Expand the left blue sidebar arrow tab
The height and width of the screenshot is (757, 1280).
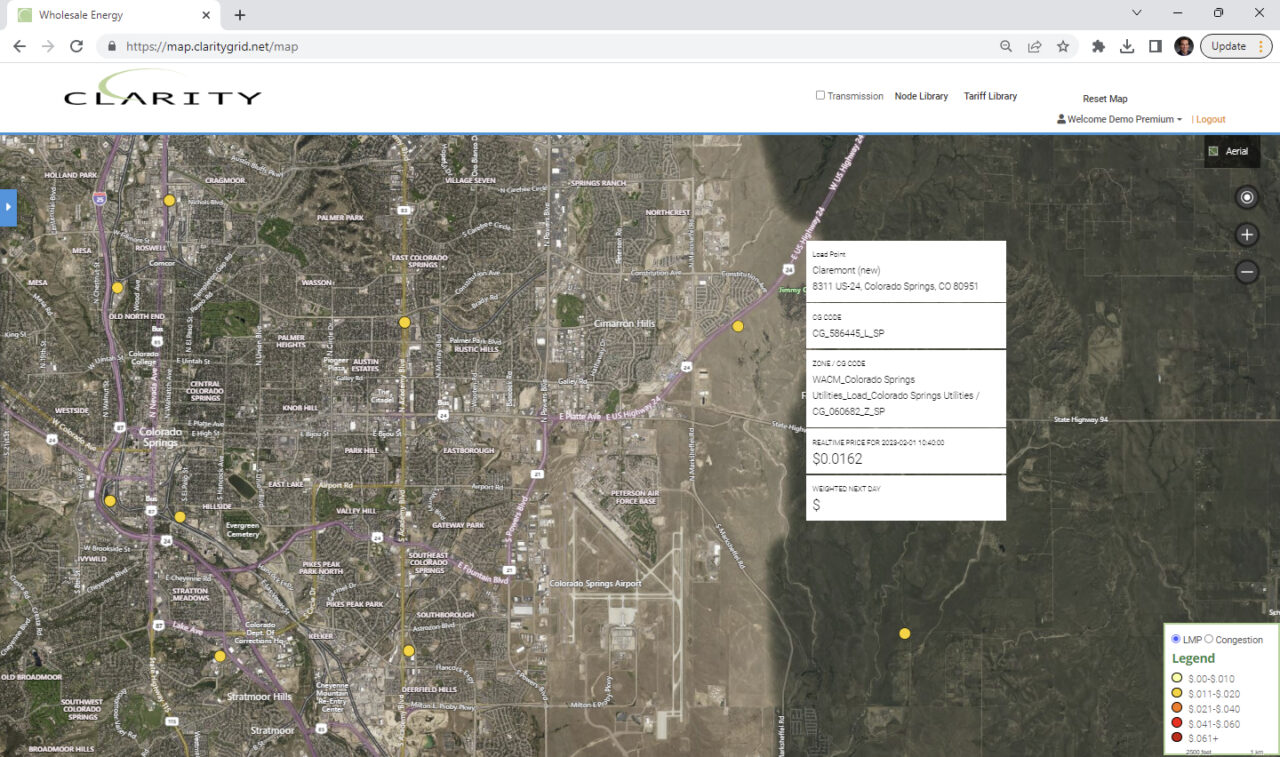click(x=8, y=207)
